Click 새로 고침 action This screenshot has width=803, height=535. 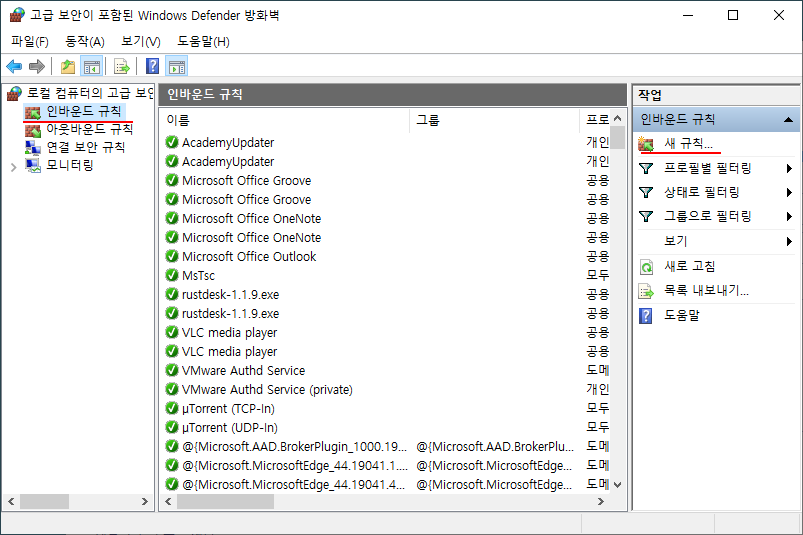[689, 266]
